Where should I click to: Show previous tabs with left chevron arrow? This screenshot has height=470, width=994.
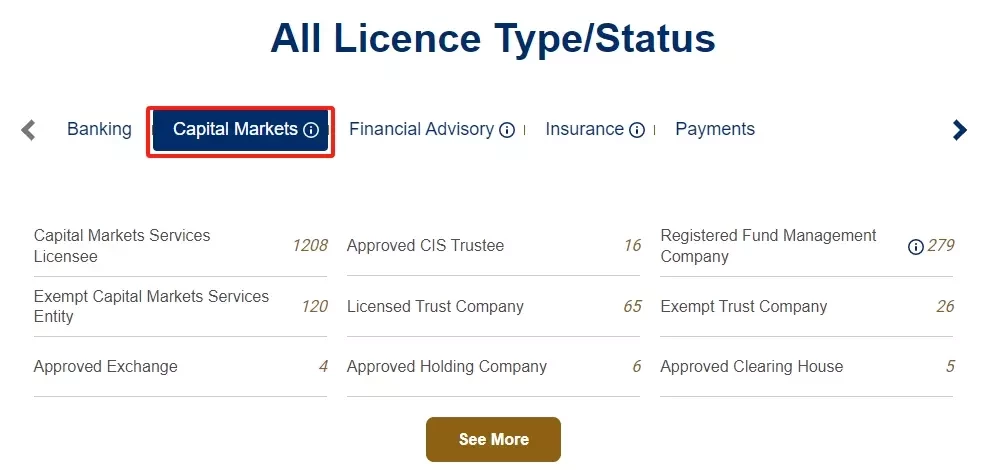(x=28, y=130)
